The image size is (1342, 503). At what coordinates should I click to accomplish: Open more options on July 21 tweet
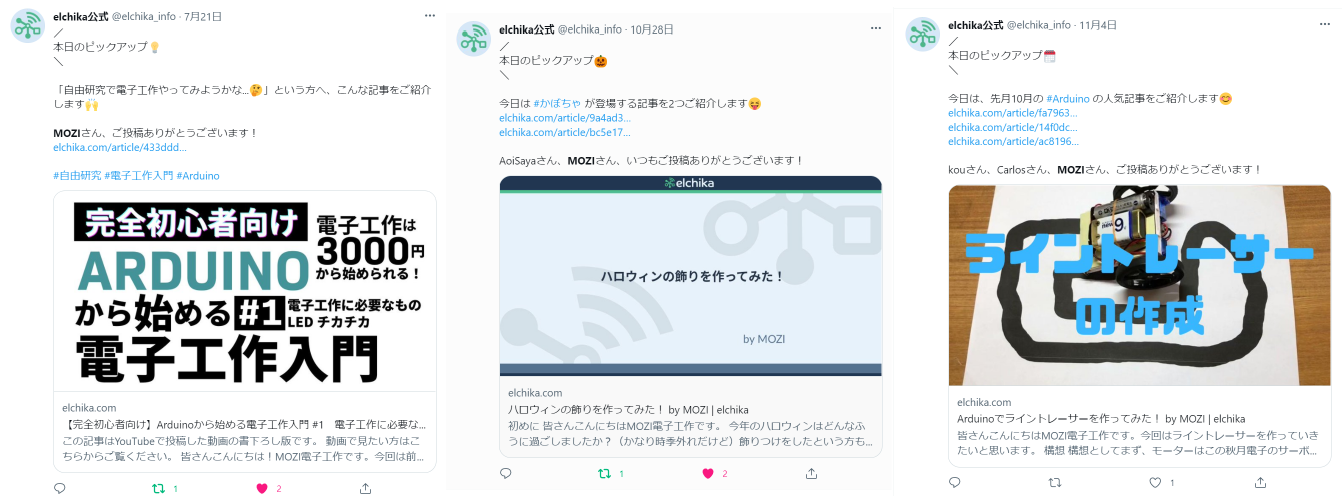pos(430,15)
